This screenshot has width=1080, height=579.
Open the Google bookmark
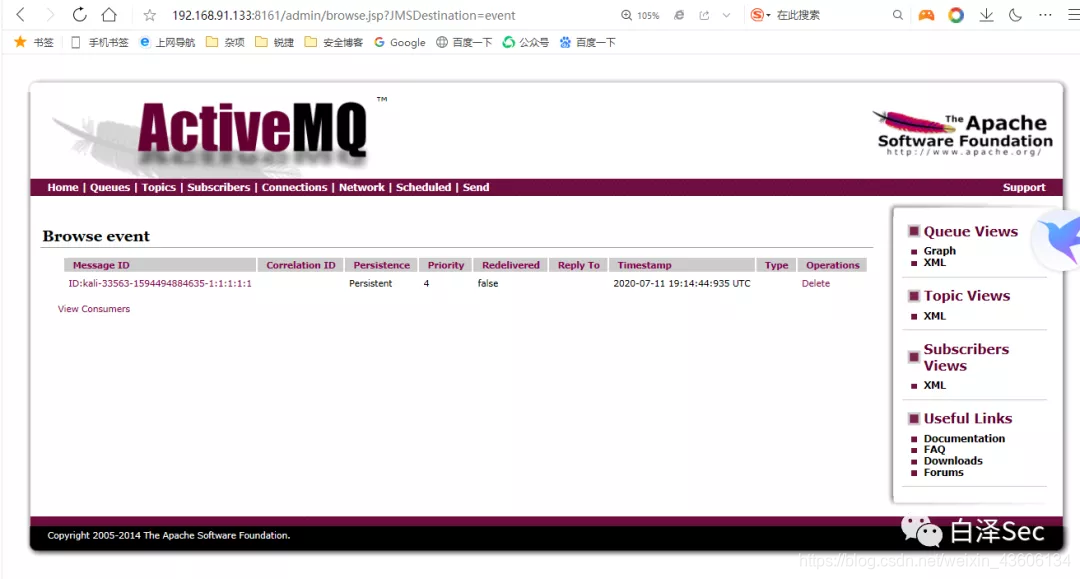point(399,42)
